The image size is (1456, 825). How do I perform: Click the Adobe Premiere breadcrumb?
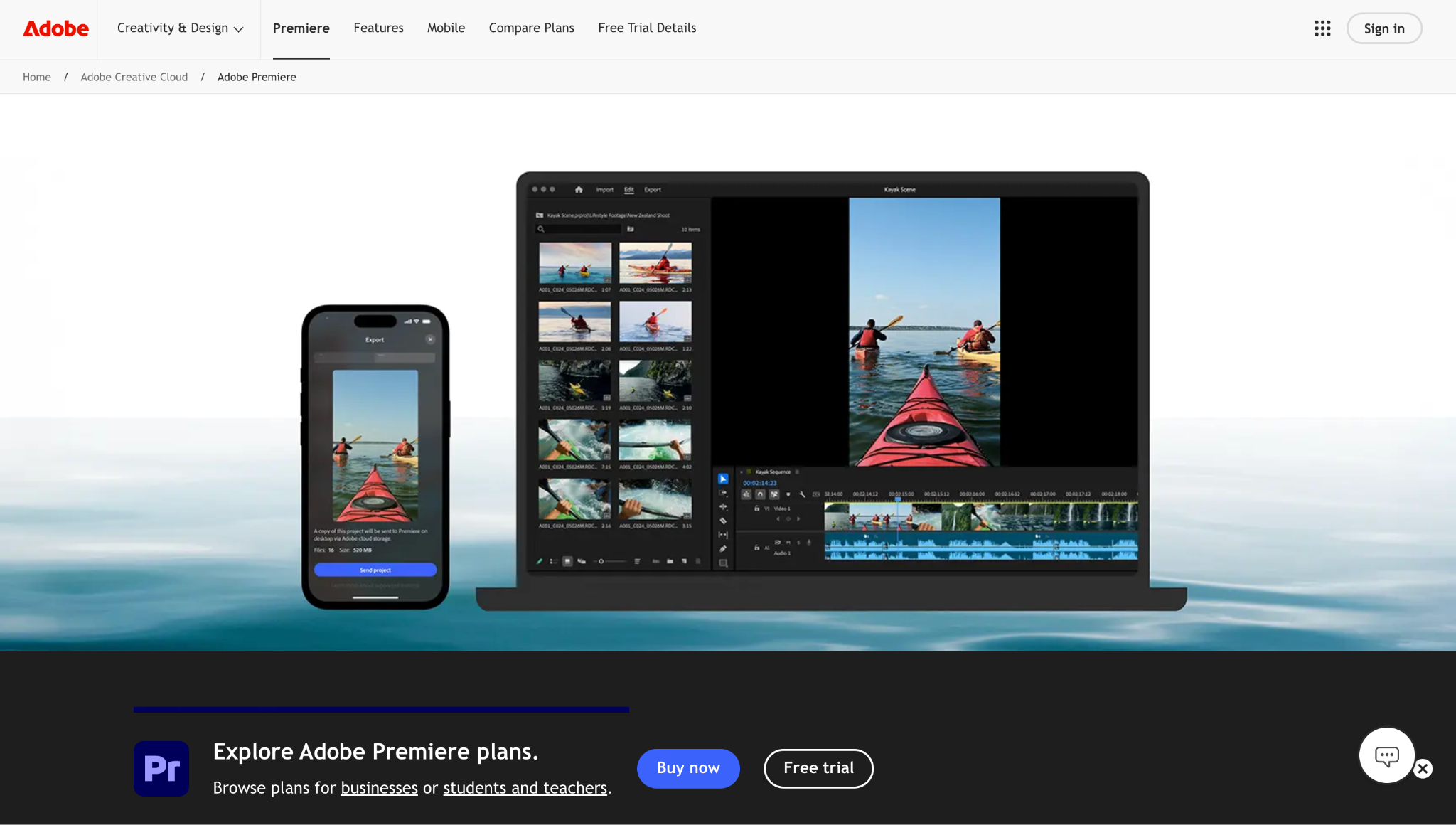(x=257, y=77)
